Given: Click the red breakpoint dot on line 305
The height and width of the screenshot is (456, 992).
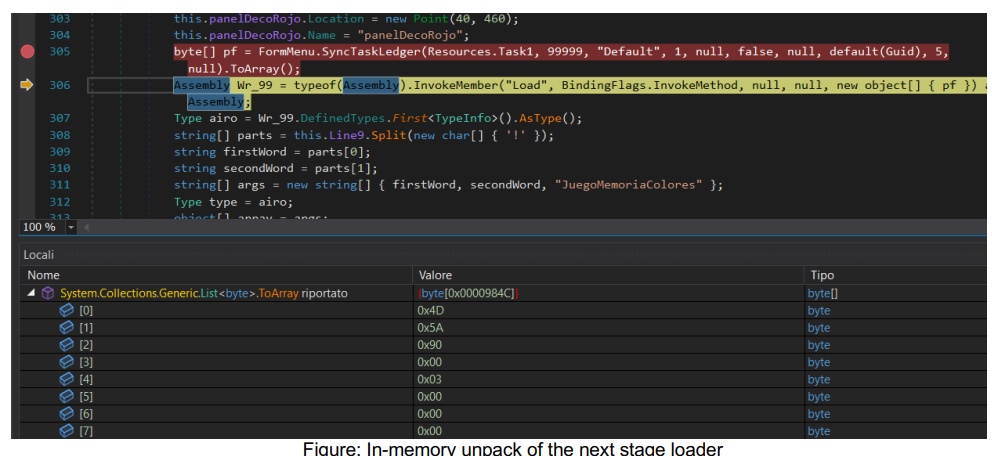Looking at the screenshot, I should [27, 52].
